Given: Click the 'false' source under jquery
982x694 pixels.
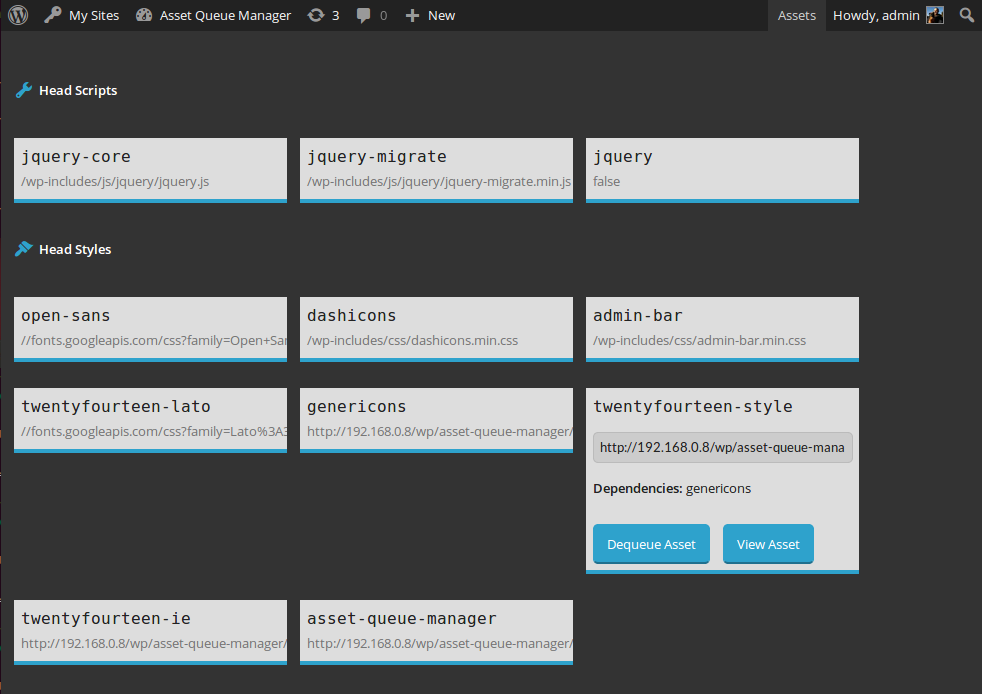Looking at the screenshot, I should [606, 182].
